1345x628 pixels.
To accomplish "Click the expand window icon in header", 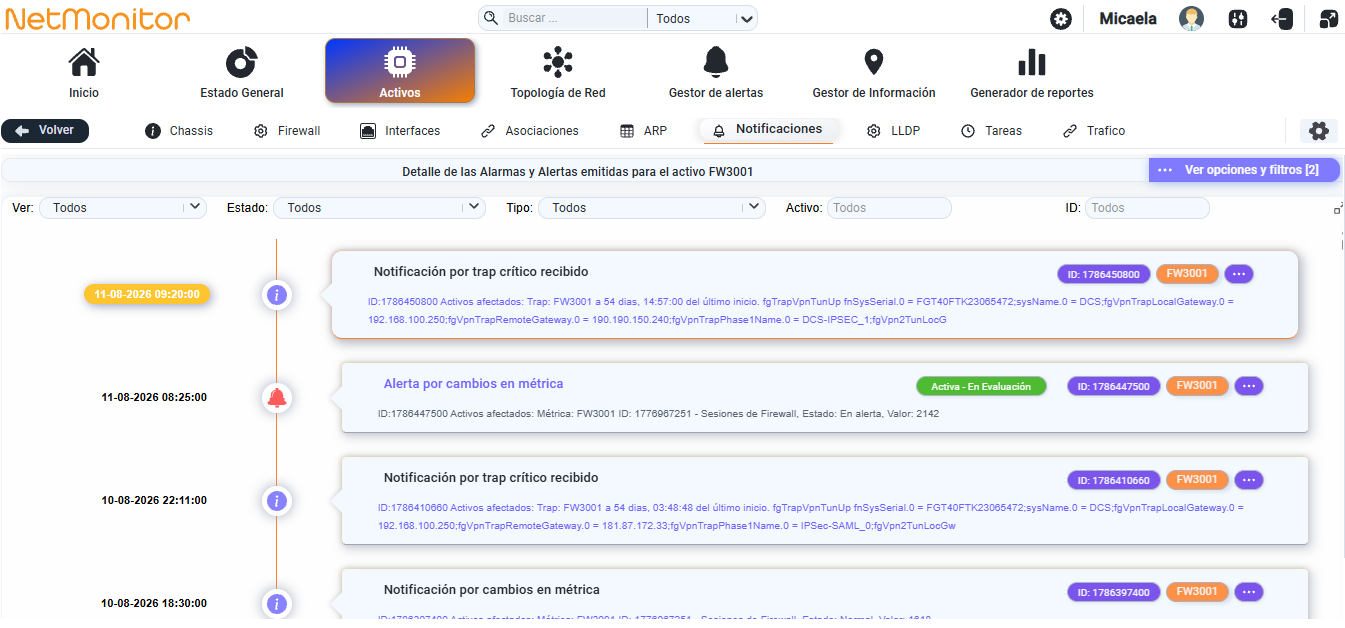I will pyautogui.click(x=1329, y=19).
